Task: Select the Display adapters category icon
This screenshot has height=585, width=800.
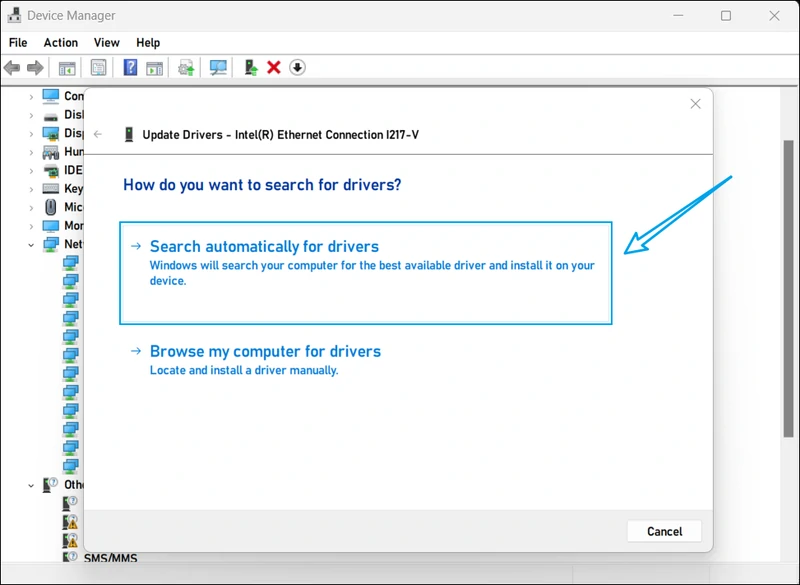Action: tap(51, 133)
